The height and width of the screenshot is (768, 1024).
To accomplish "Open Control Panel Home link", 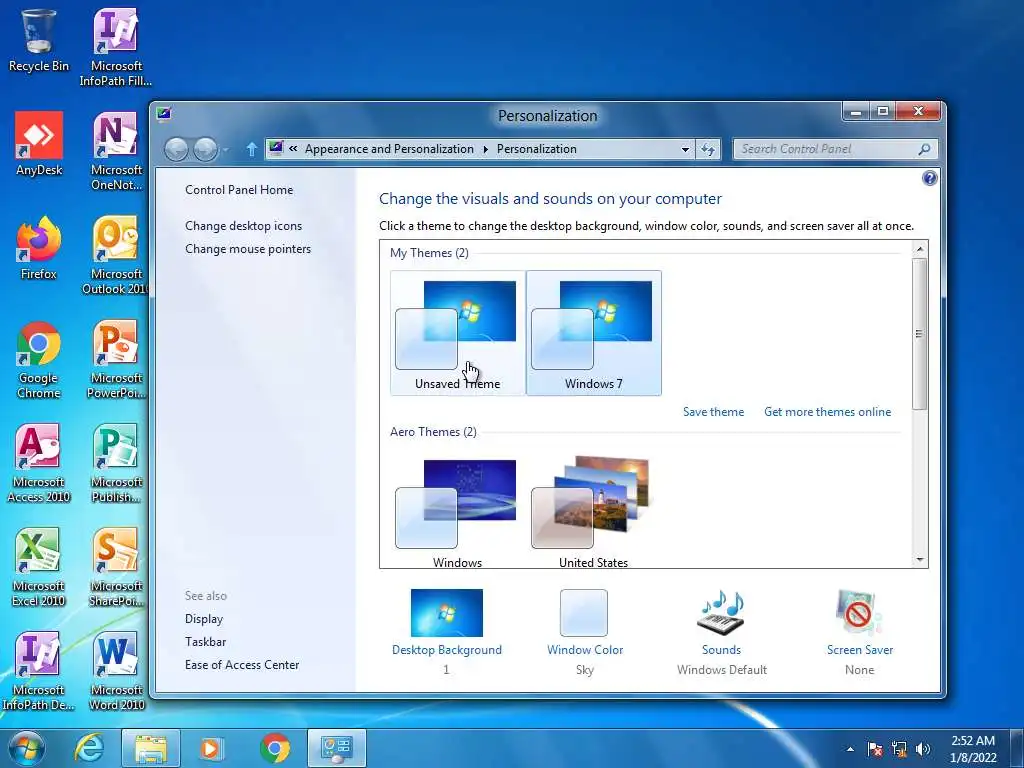I will tap(239, 190).
